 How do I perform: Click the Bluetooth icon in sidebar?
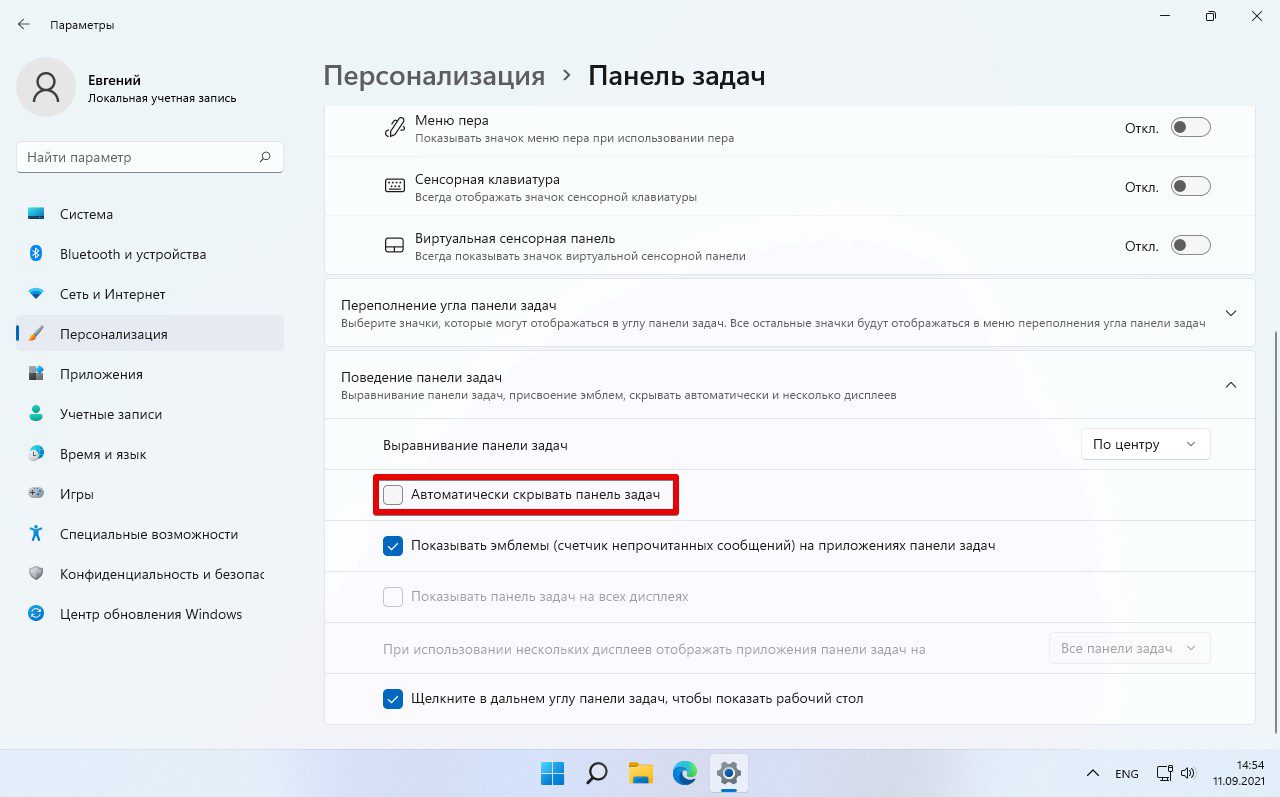pyautogui.click(x=36, y=254)
